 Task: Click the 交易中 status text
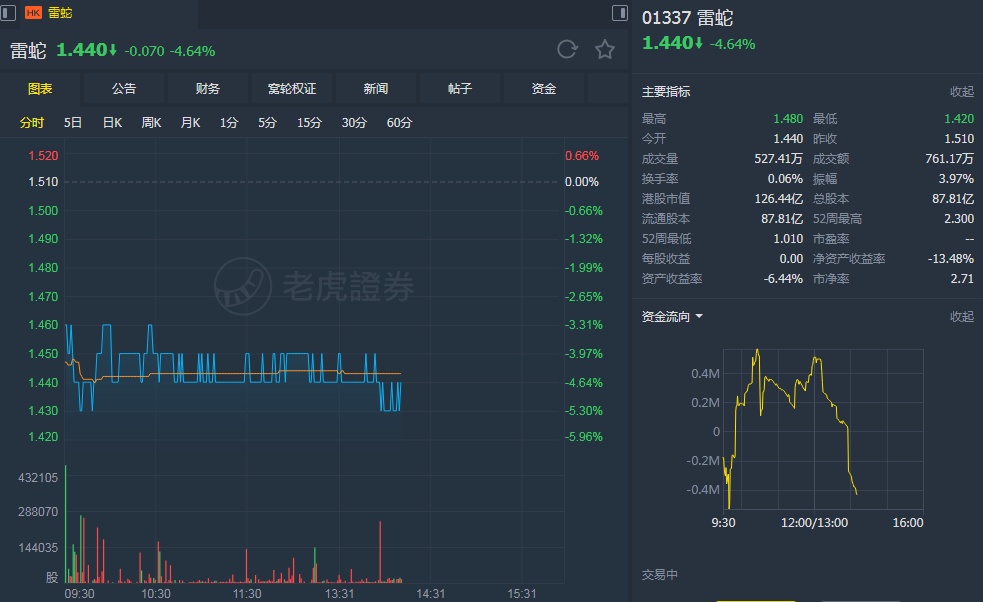660,574
